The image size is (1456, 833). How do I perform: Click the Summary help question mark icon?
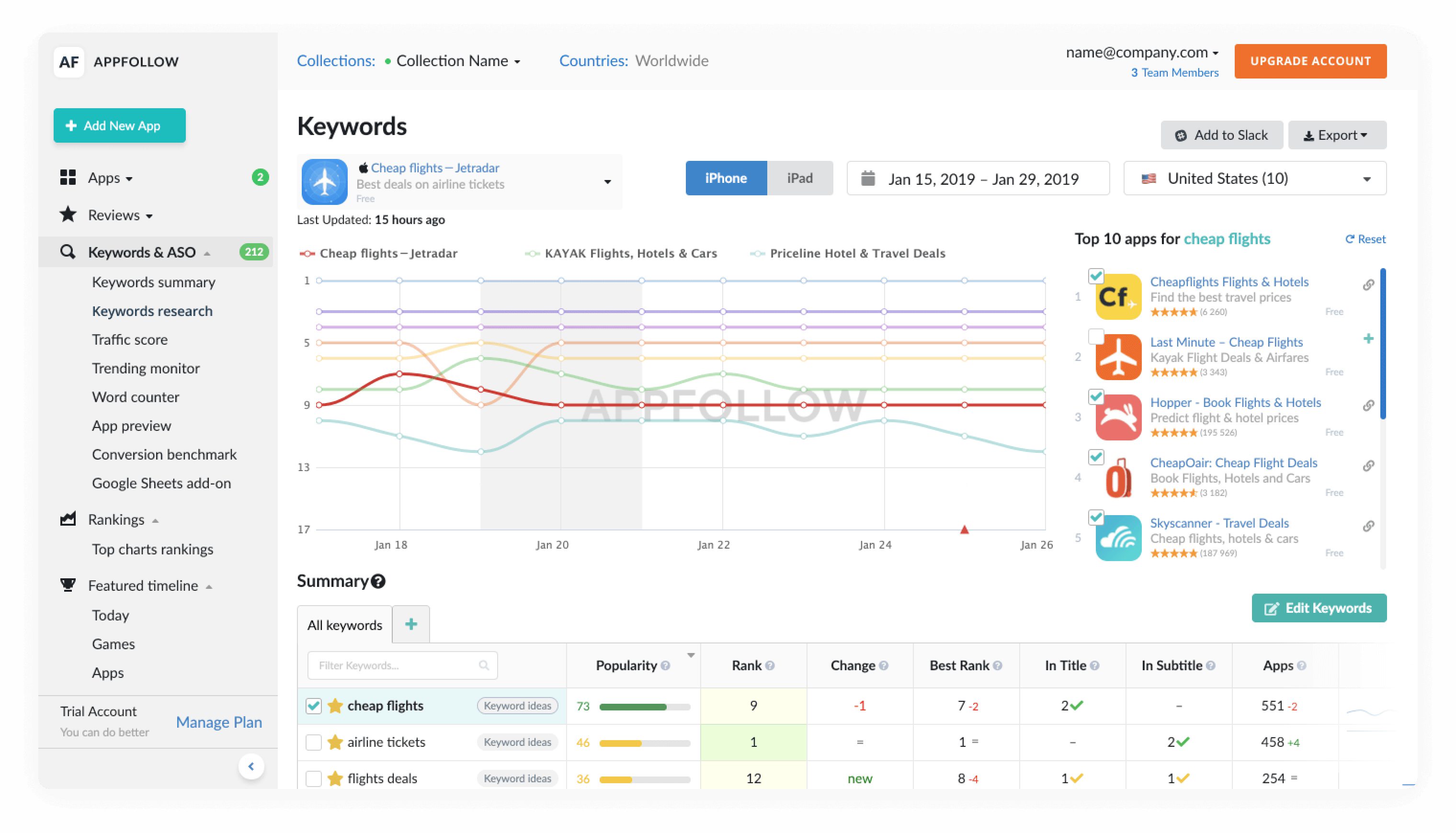point(378,581)
